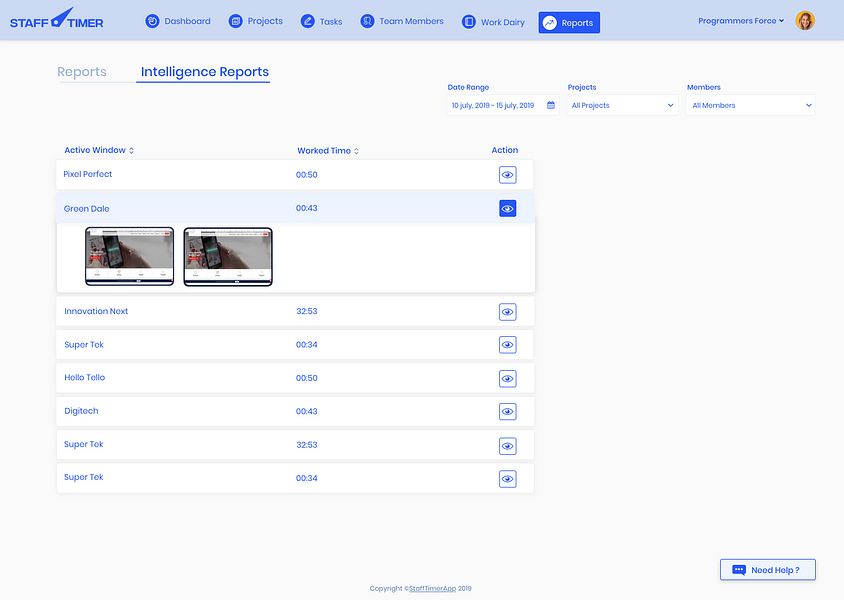Click the Need Help? button
844x600 pixels.
click(x=768, y=569)
